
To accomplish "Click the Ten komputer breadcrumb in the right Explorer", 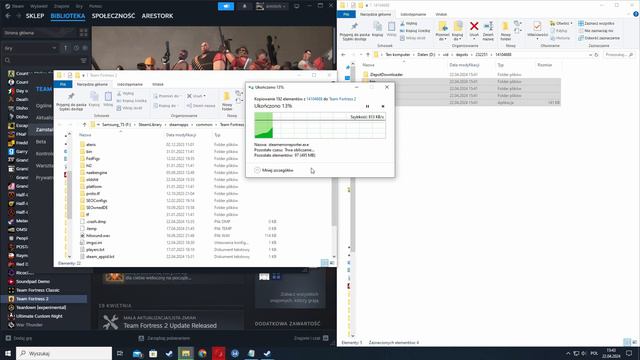I will 398,55.
